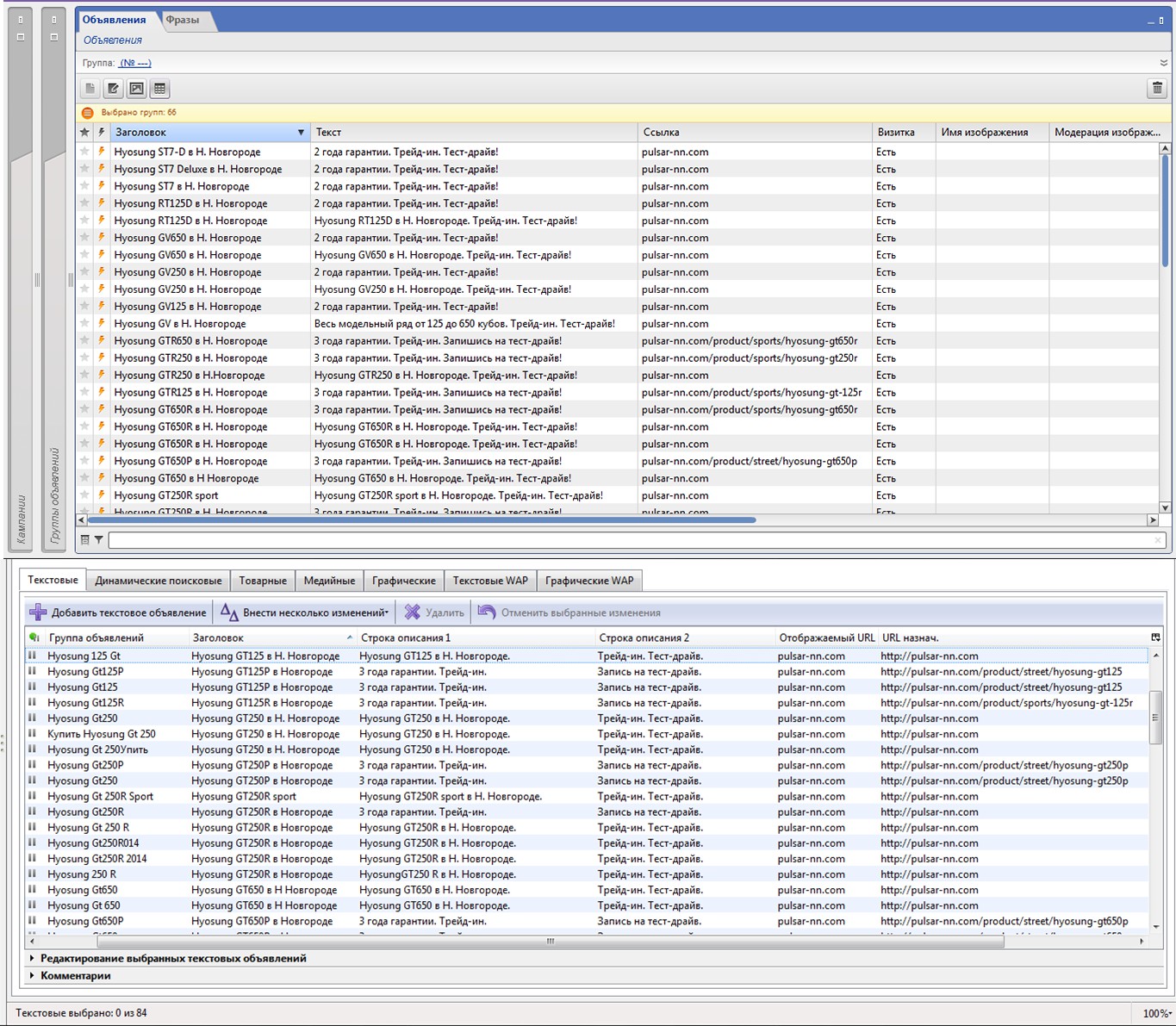This screenshot has width=1176, height=1026.
Task: Click the funnel filter icon below upper table
Action: pyautogui.click(x=99, y=540)
